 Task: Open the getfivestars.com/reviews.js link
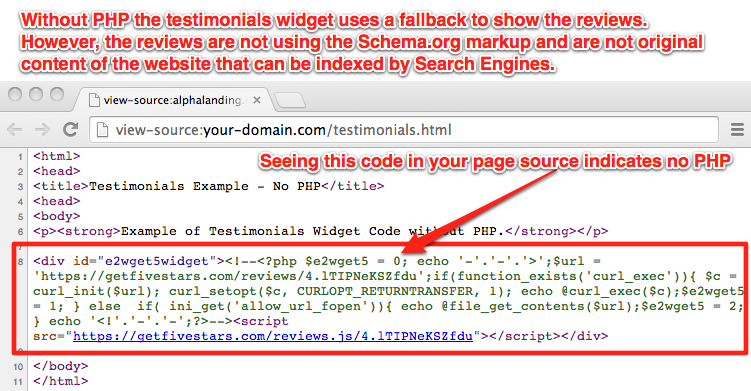[x=273, y=336]
